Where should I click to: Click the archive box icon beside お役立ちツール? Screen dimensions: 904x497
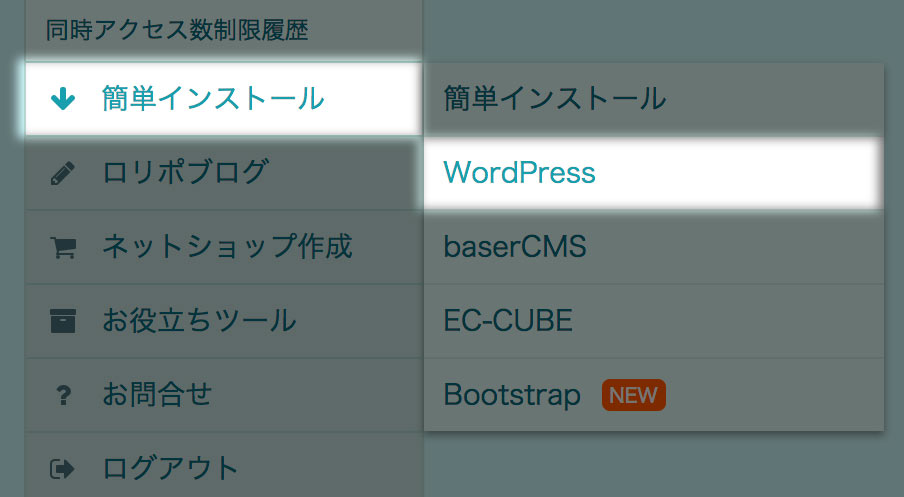pyautogui.click(x=63, y=321)
